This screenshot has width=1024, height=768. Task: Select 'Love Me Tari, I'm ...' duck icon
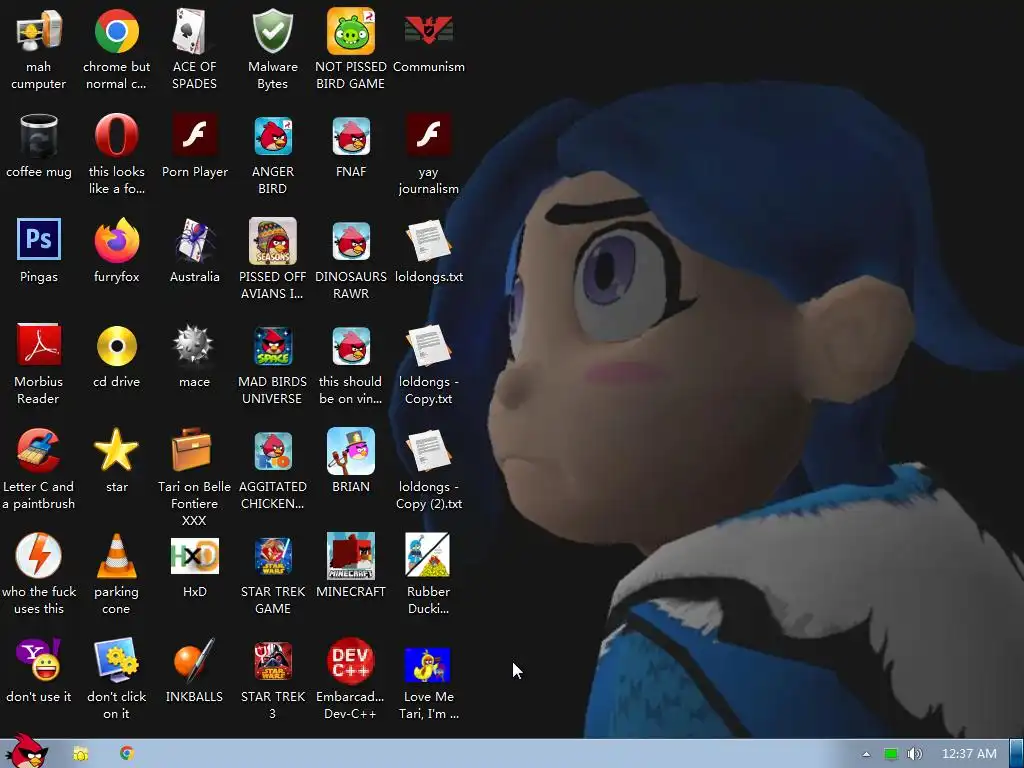point(427,665)
